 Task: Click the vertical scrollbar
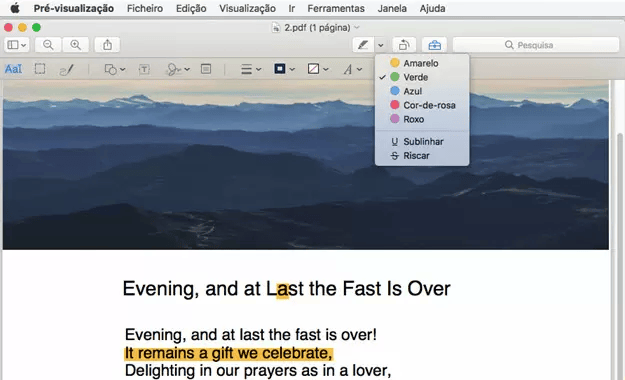(x=619, y=255)
